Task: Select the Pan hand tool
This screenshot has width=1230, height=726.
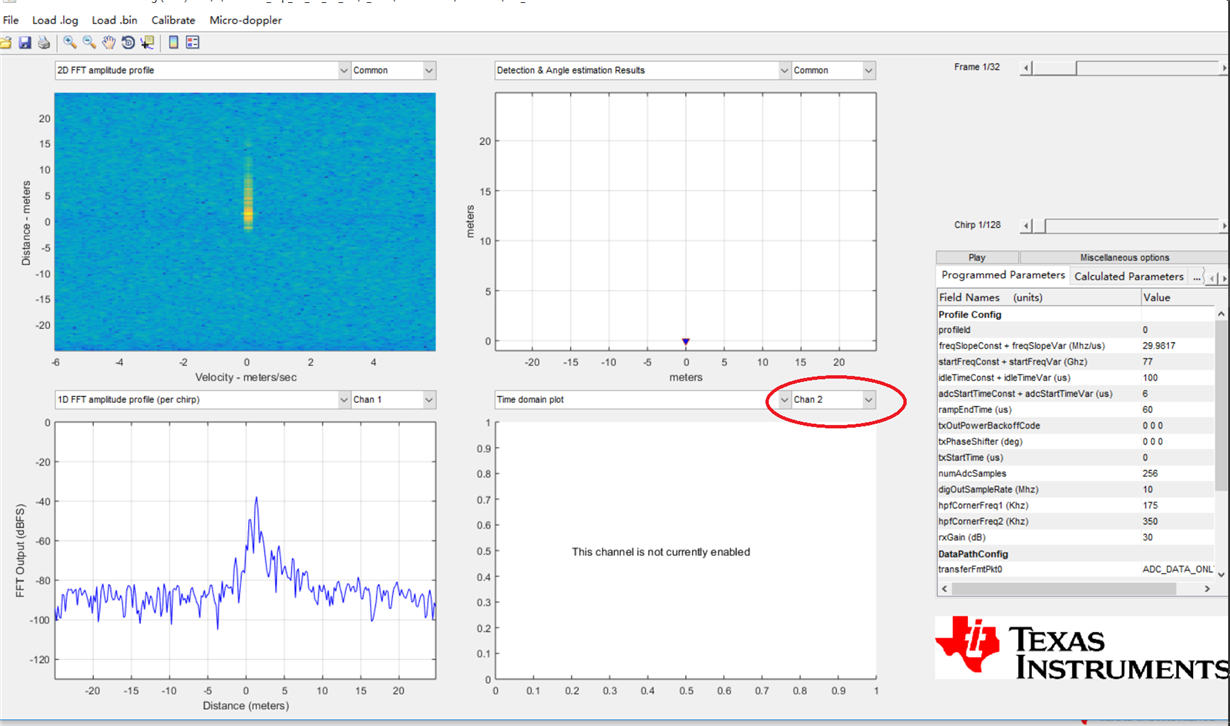Action: point(108,43)
